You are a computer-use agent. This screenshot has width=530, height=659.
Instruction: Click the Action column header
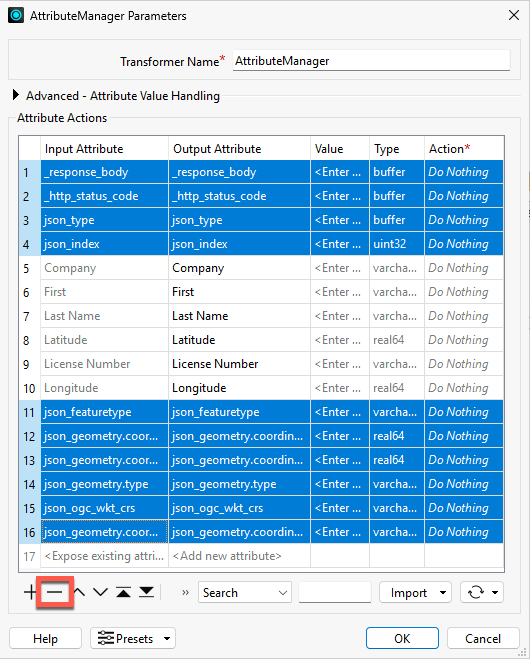464,148
